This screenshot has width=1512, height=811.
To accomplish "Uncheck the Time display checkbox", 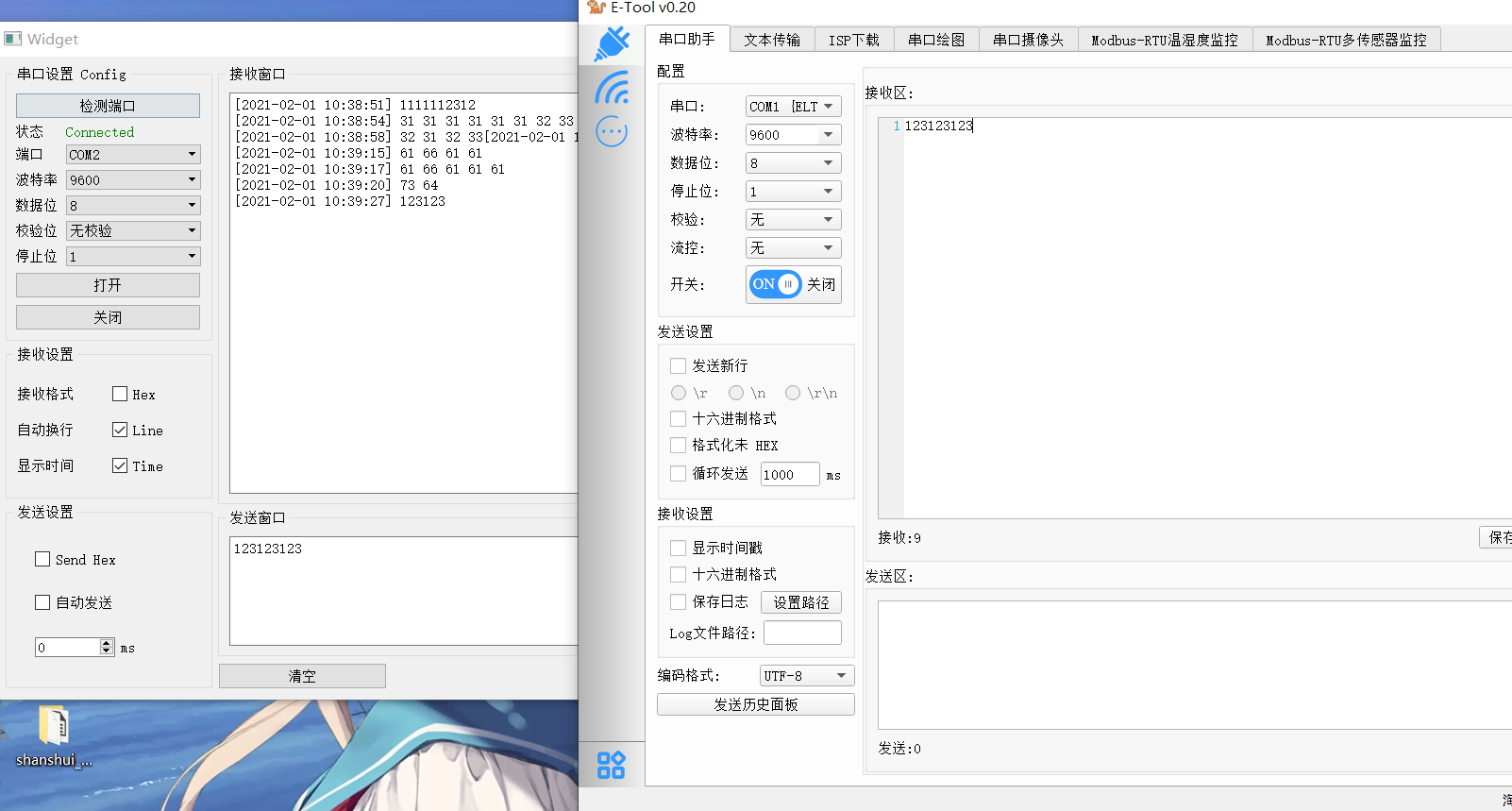I will click(x=120, y=465).
